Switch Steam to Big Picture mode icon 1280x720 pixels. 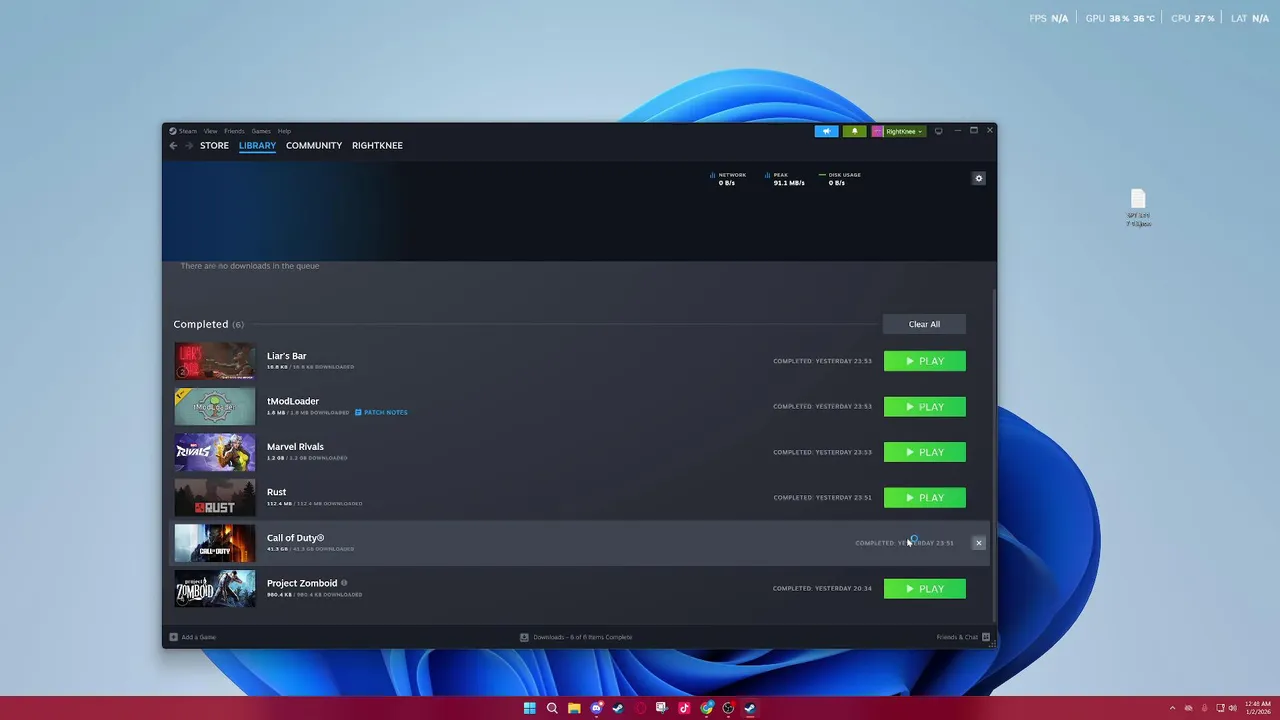pos(938,131)
